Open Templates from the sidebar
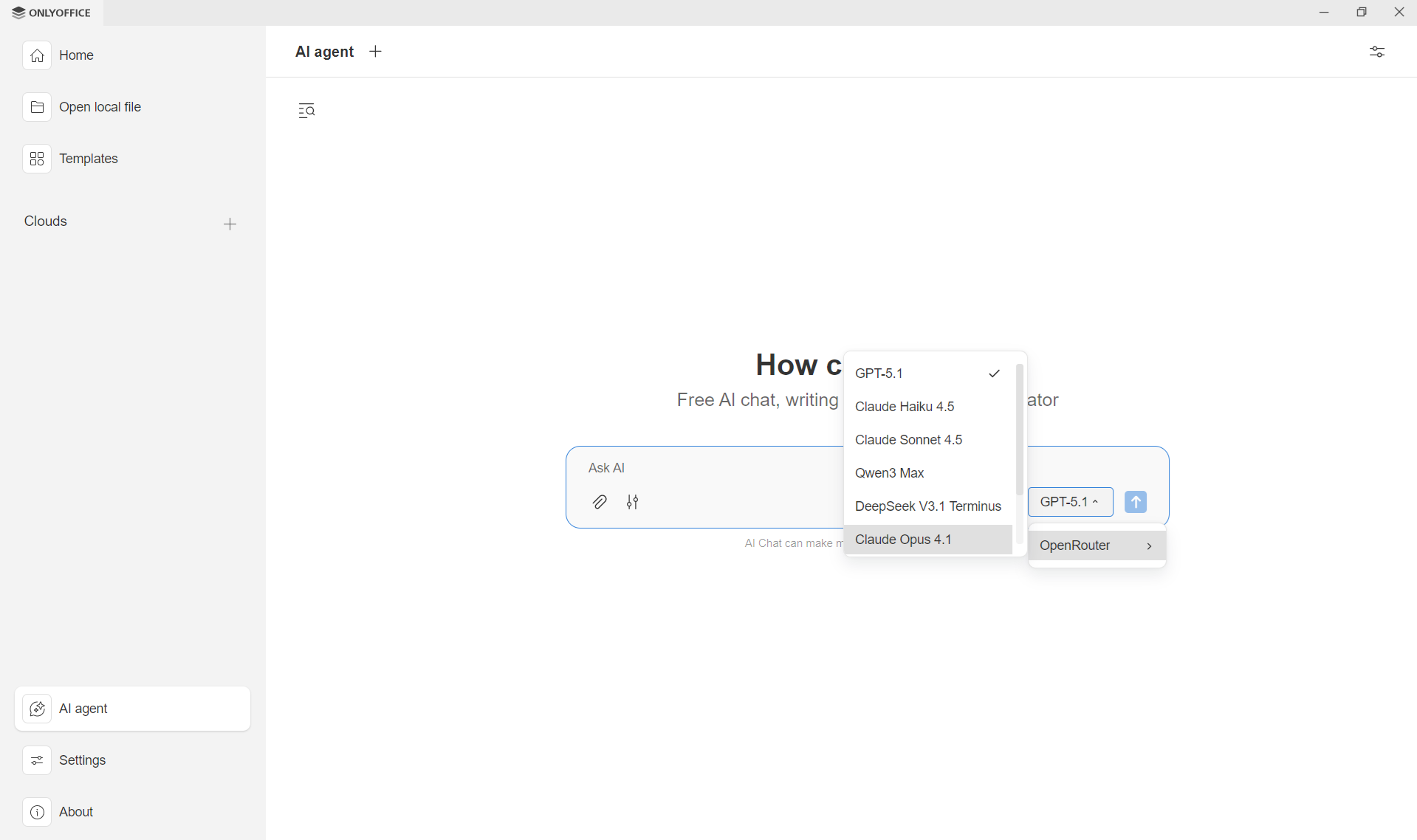This screenshot has width=1417, height=840. pyautogui.click(x=37, y=158)
